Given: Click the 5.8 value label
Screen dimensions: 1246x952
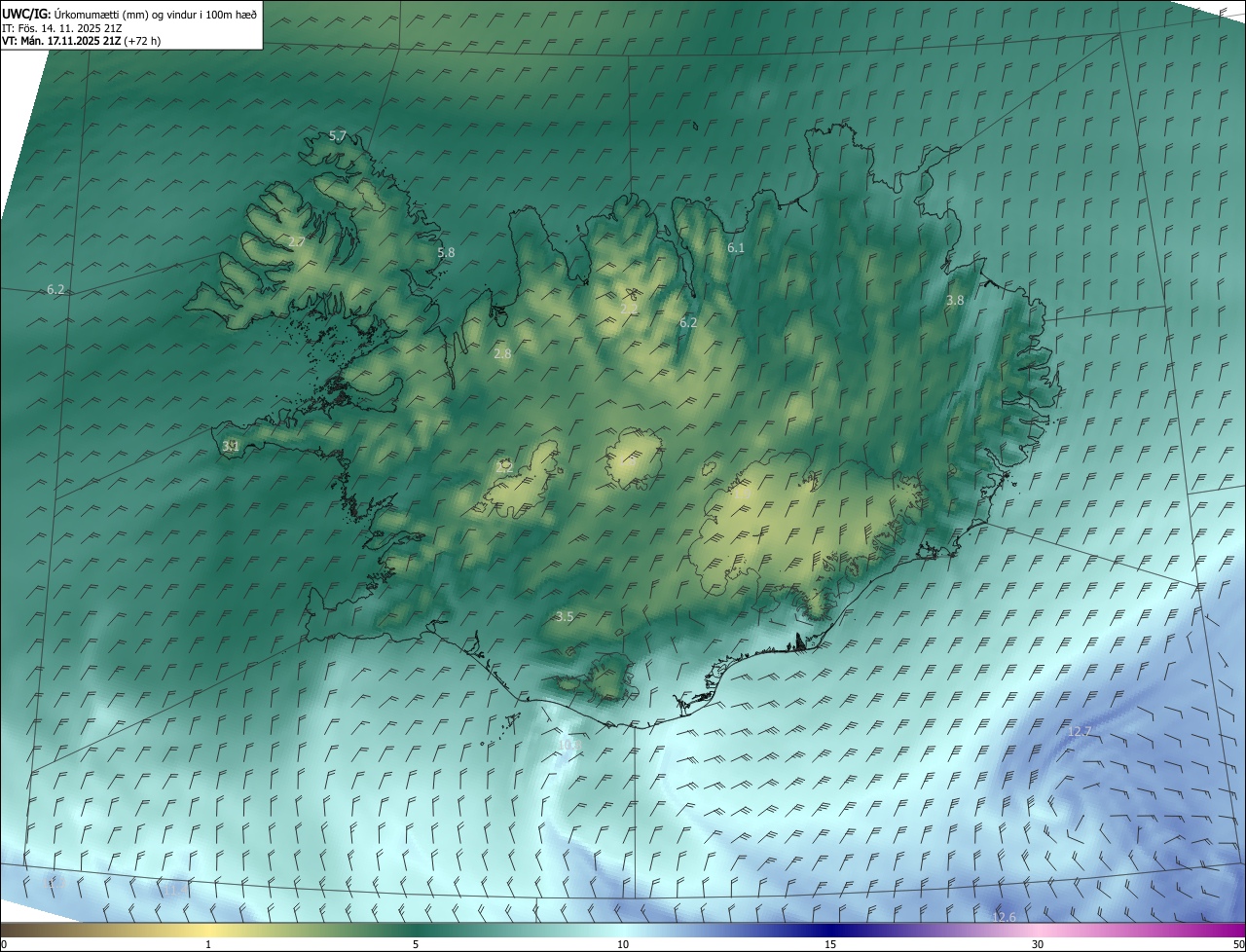Looking at the screenshot, I should pyautogui.click(x=446, y=252).
